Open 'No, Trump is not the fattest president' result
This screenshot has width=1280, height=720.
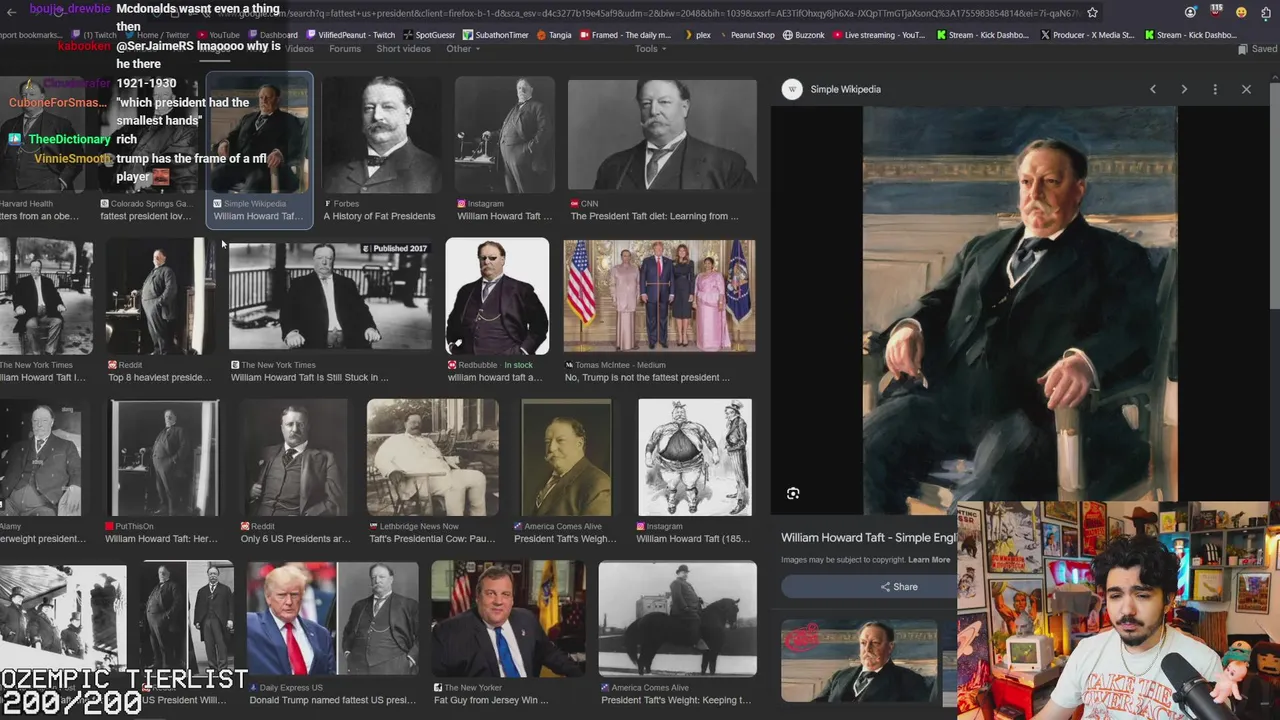pyautogui.click(x=660, y=311)
